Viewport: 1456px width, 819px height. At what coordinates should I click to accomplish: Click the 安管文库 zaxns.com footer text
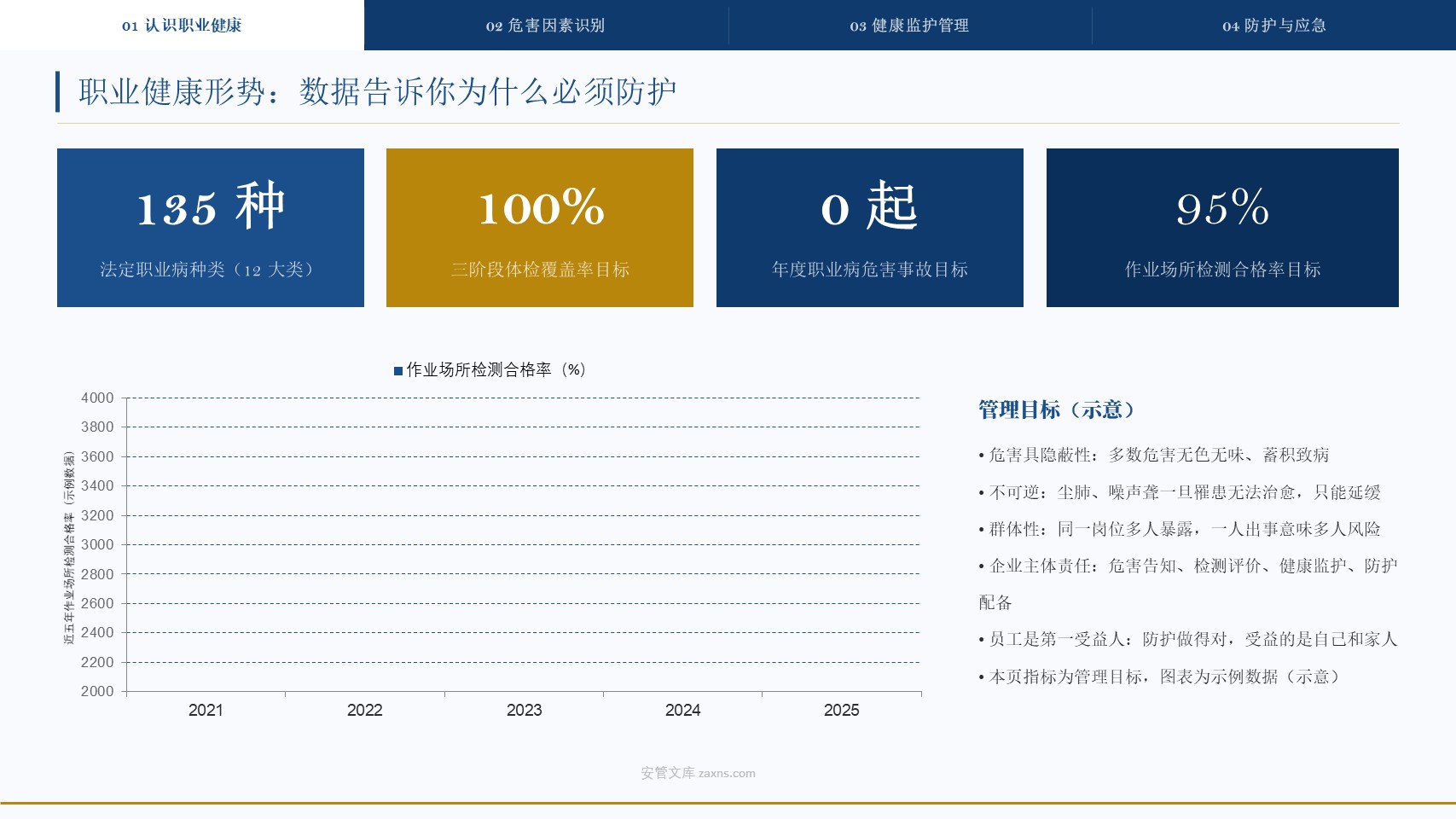(699, 773)
